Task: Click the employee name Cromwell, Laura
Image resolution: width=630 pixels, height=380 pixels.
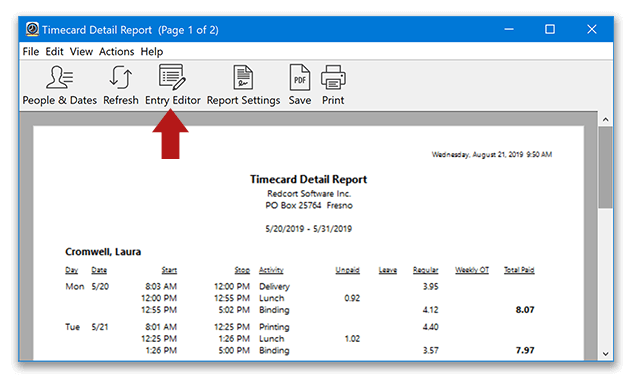Action: (x=103, y=252)
